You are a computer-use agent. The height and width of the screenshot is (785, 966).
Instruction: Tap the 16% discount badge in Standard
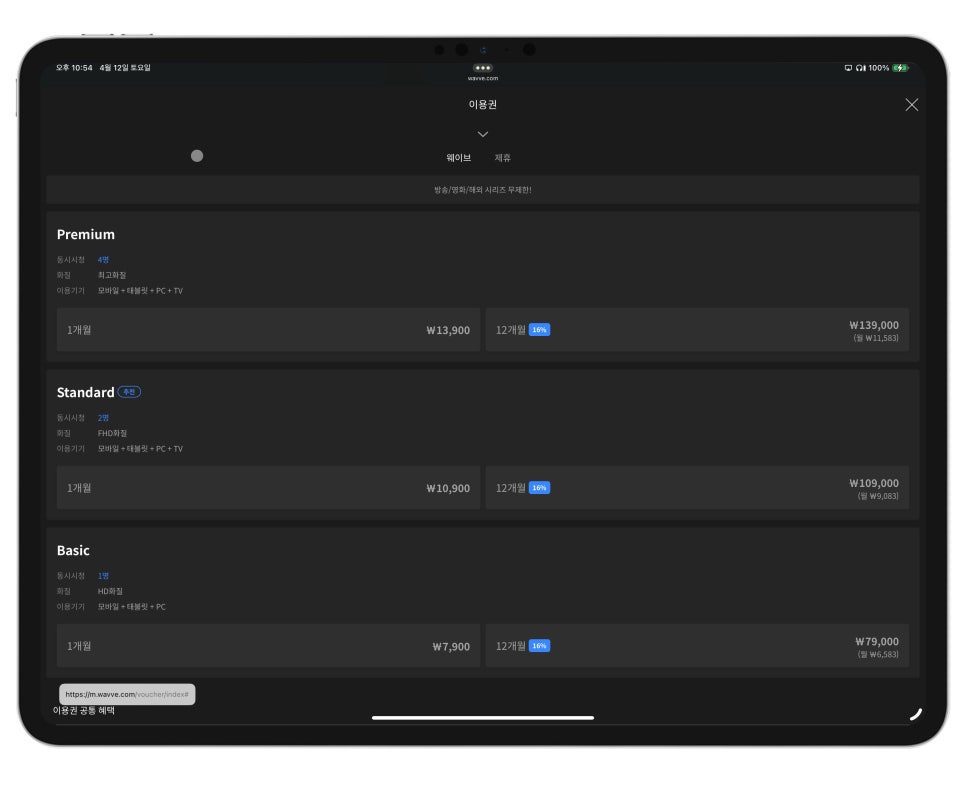[x=539, y=487]
